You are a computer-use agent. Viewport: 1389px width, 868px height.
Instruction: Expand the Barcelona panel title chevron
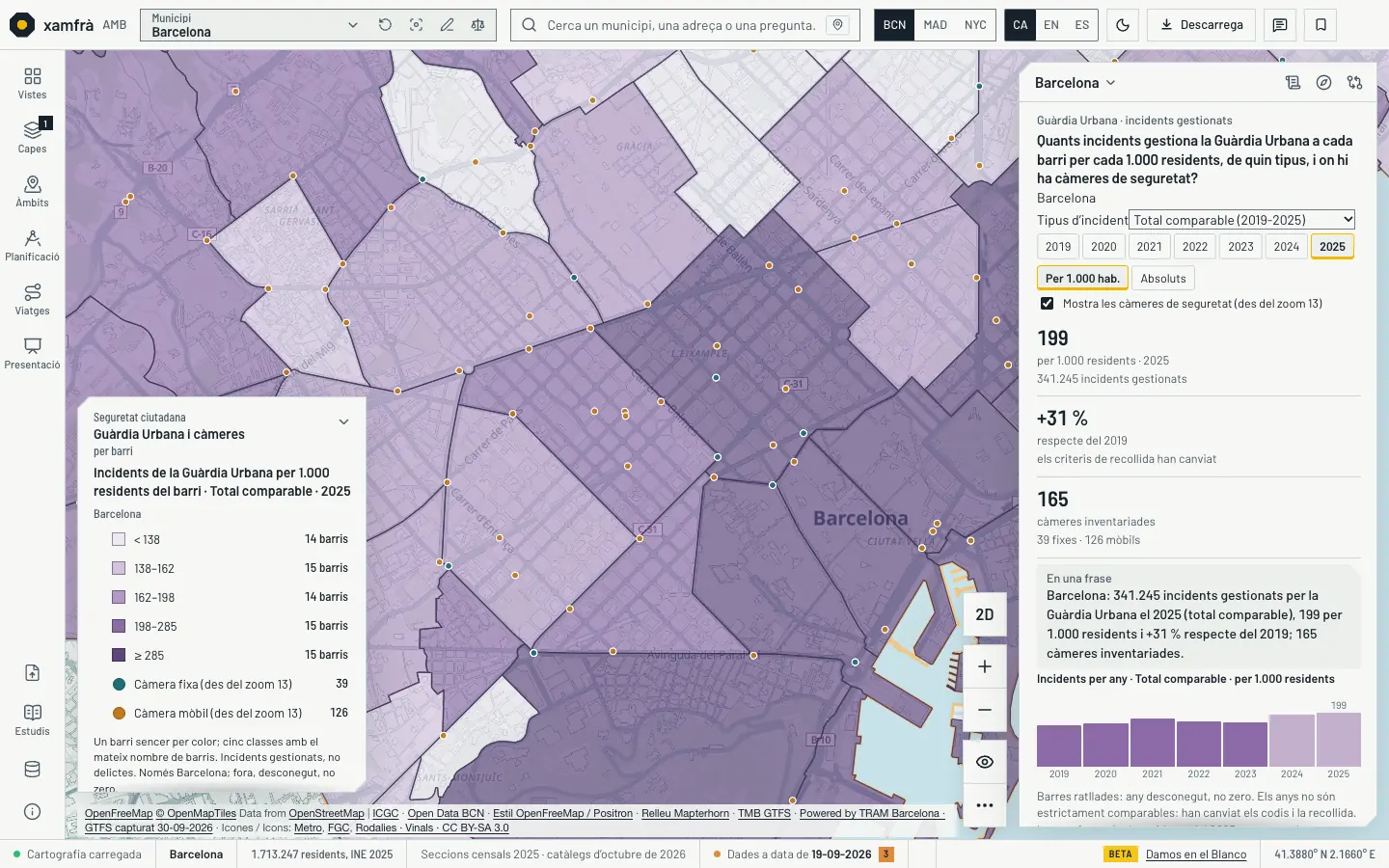pyautogui.click(x=1111, y=83)
